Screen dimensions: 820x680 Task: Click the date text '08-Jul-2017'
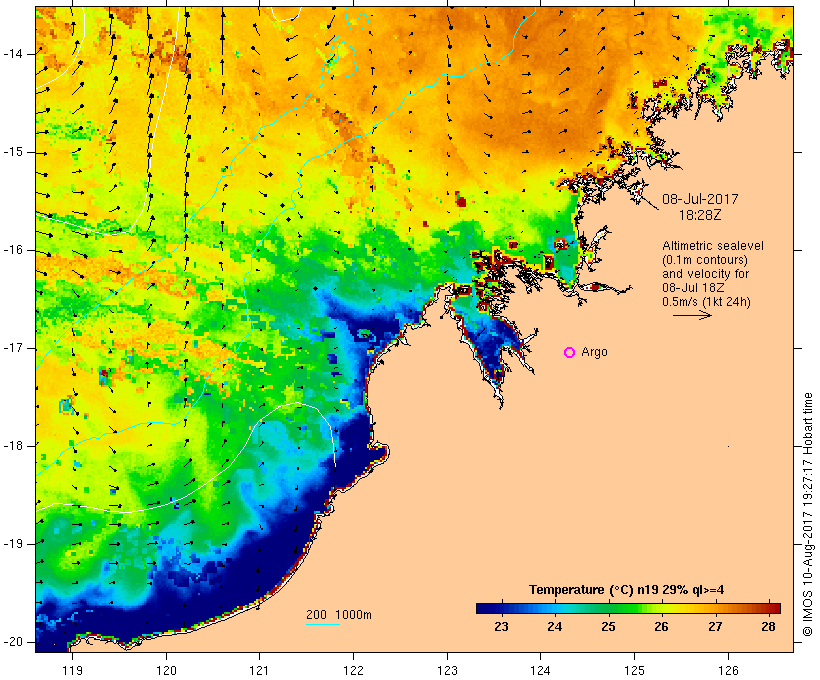[700, 199]
